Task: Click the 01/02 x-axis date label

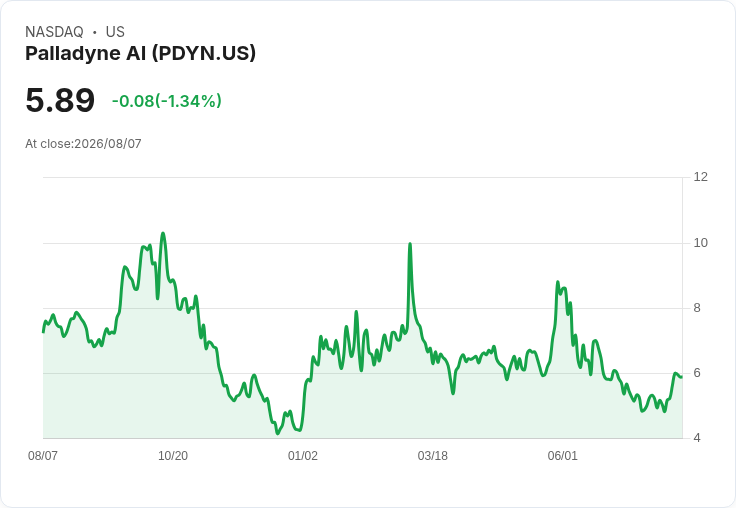Action: (x=303, y=455)
